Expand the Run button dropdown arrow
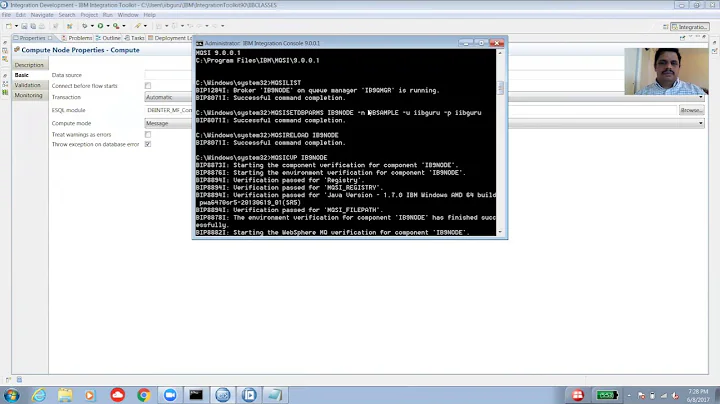Image resolution: width=720 pixels, height=404 pixels. 108,26
